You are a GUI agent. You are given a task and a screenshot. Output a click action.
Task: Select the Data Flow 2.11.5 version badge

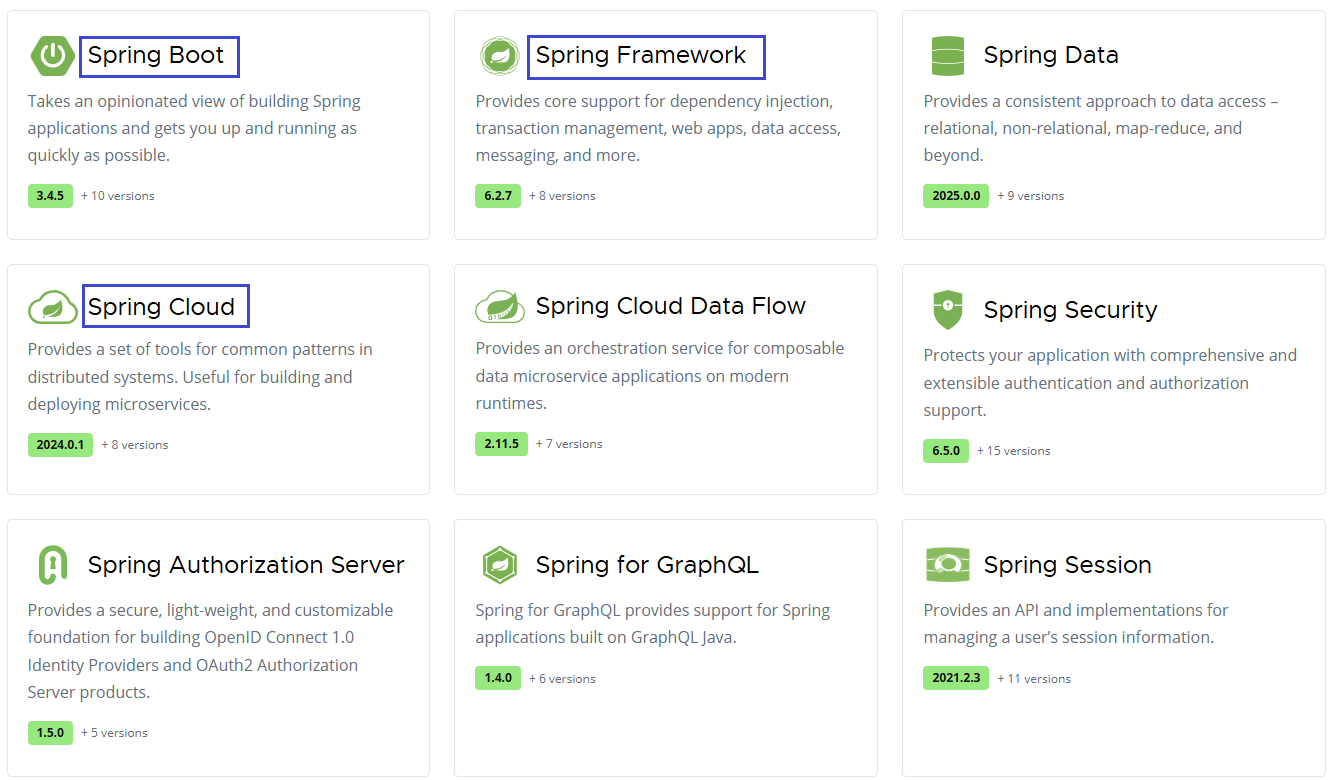(x=501, y=444)
